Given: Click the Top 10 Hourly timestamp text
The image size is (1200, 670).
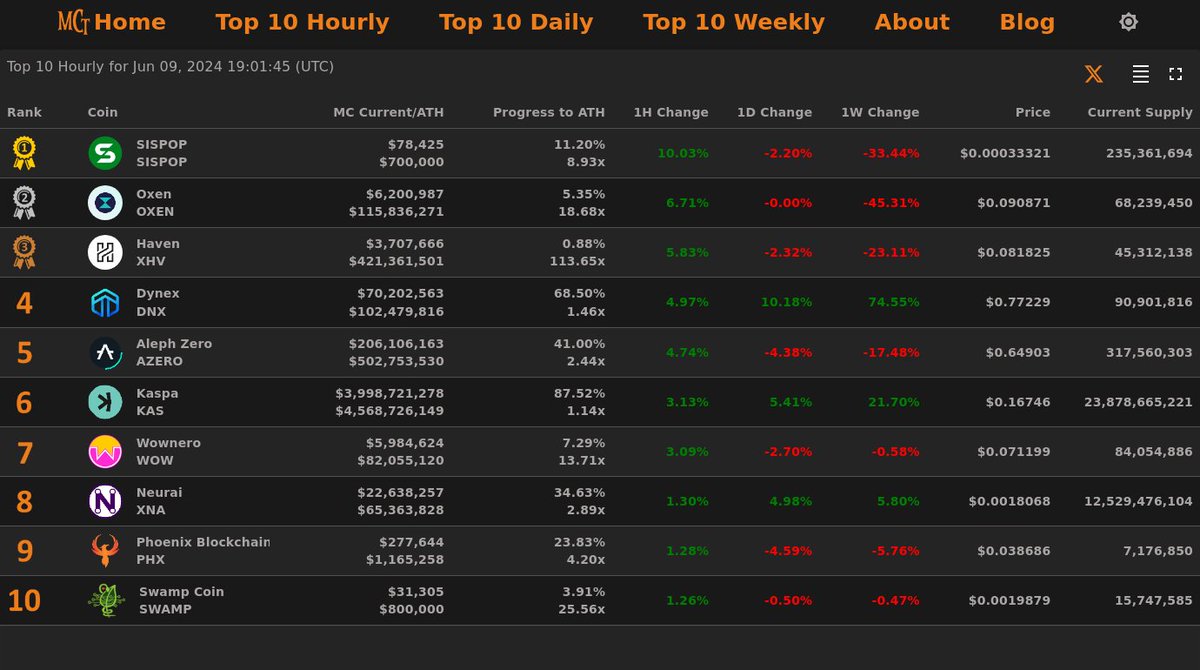Looking at the screenshot, I should [x=170, y=67].
